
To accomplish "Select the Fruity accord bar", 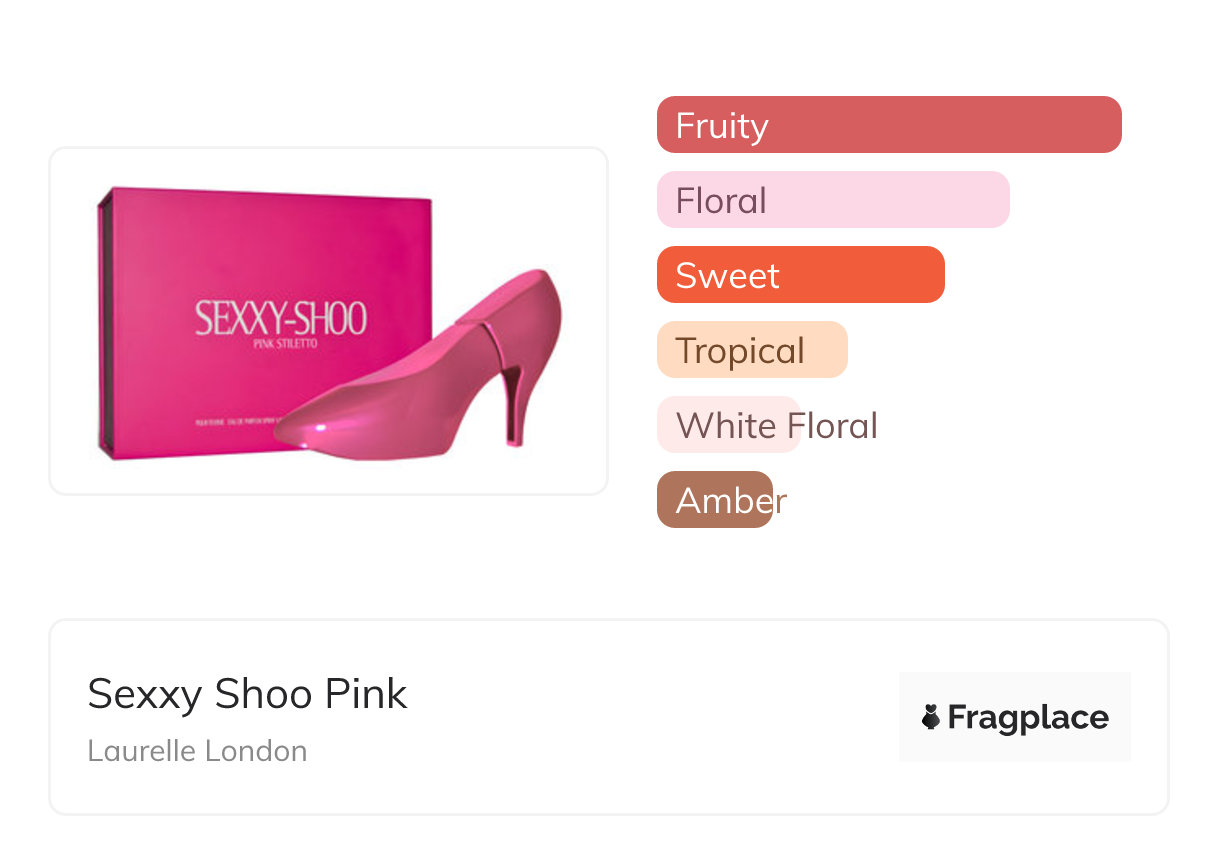I will coord(888,125).
